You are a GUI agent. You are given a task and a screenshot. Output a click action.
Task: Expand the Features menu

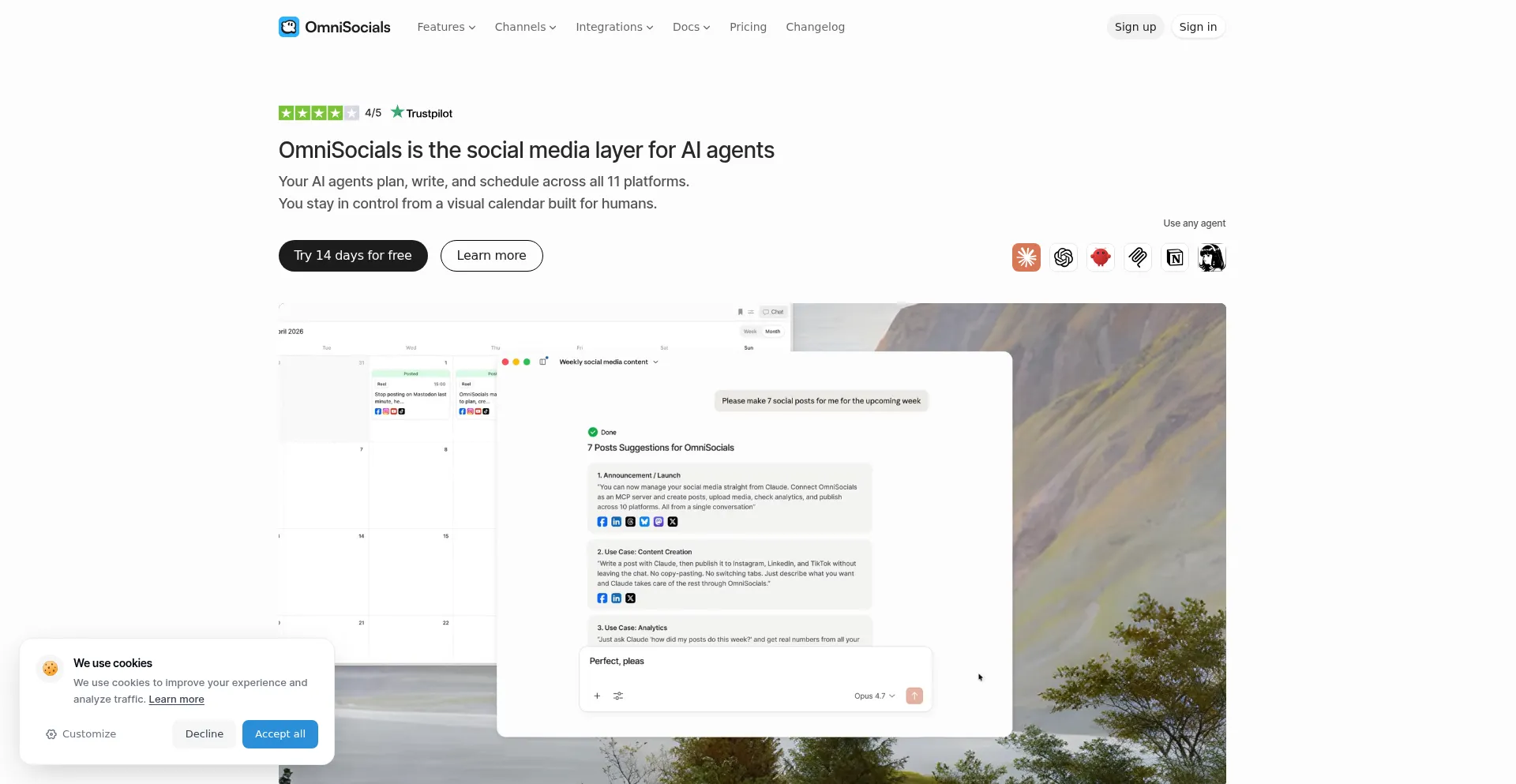[446, 27]
